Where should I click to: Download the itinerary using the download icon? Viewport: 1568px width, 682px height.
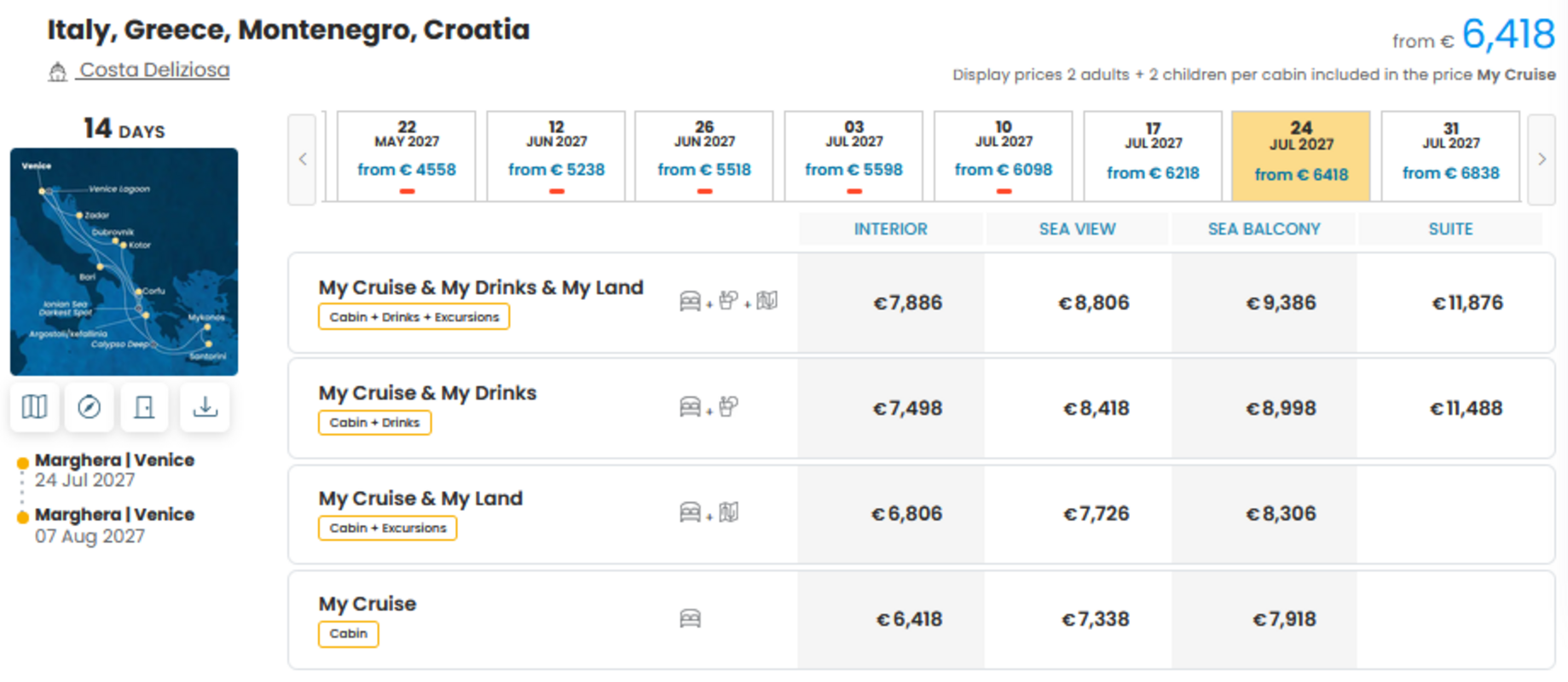pos(205,407)
